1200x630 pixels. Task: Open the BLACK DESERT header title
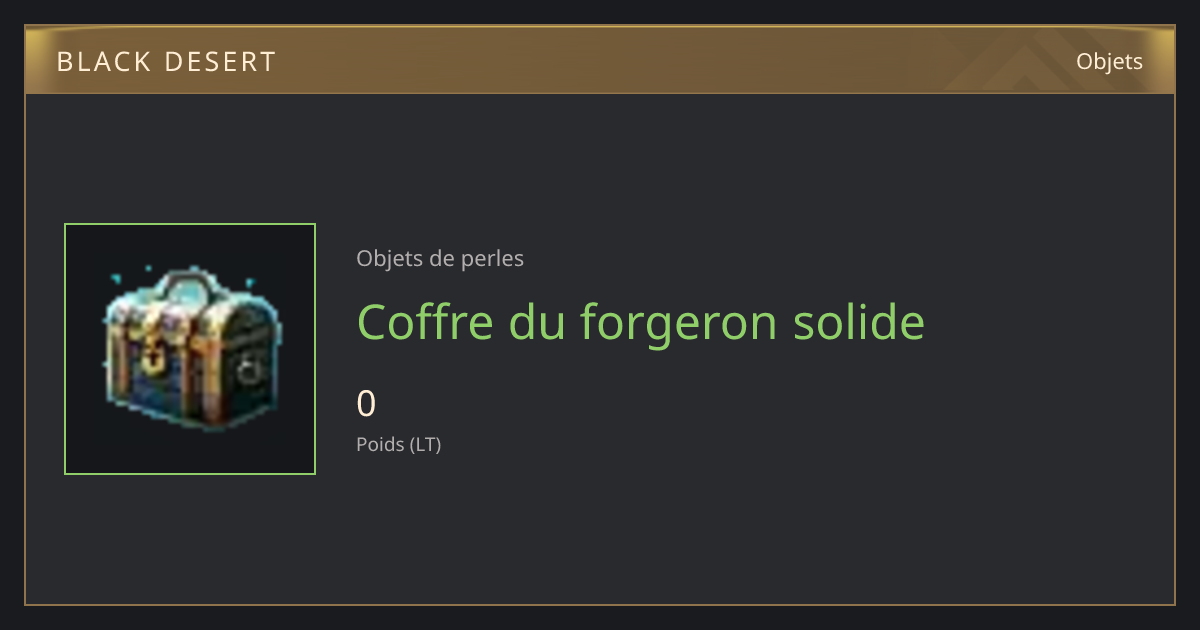pos(166,62)
